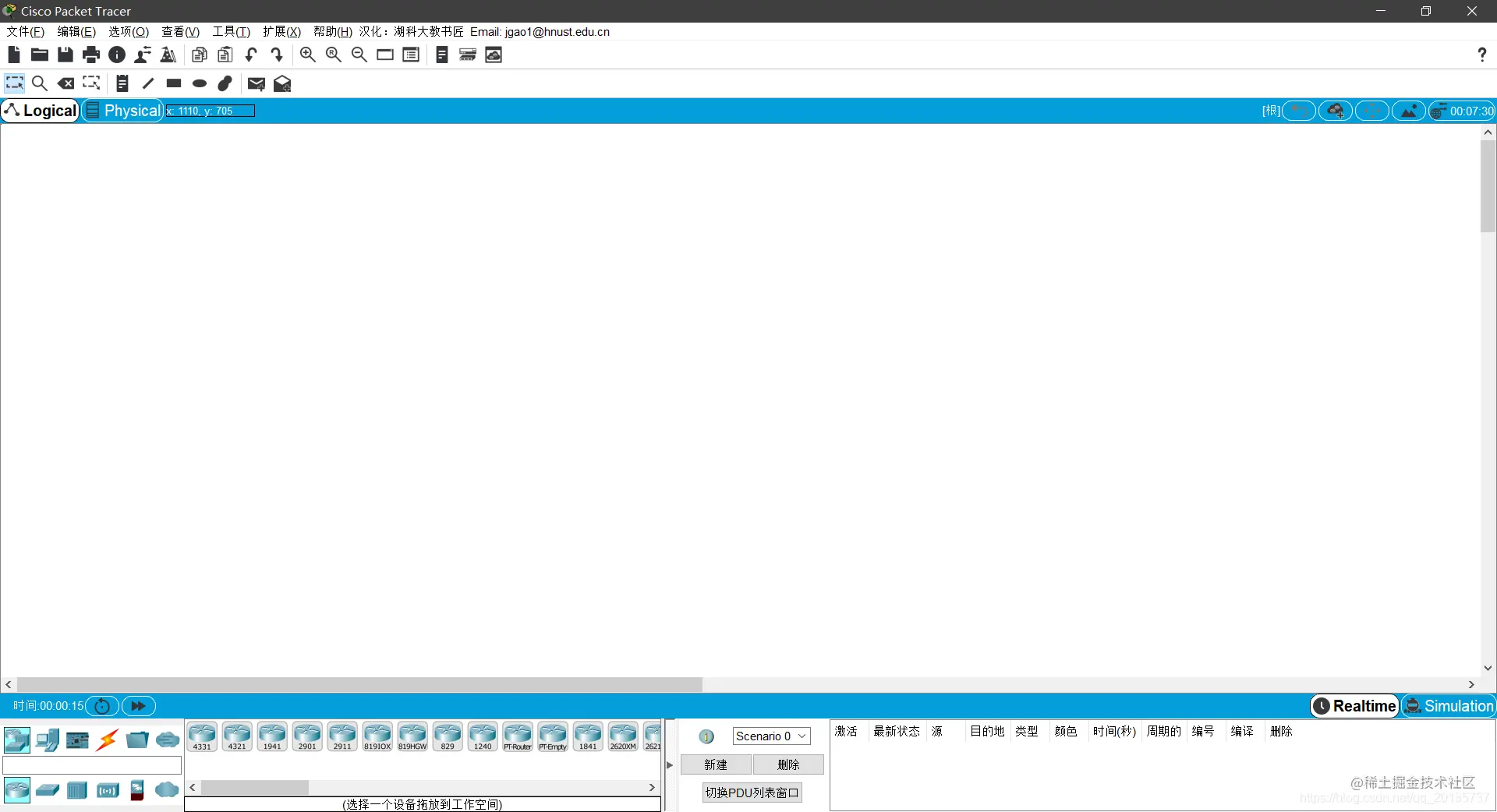The width and height of the screenshot is (1497, 812).
Task: Select the draw rectangle tool
Action: (x=174, y=83)
